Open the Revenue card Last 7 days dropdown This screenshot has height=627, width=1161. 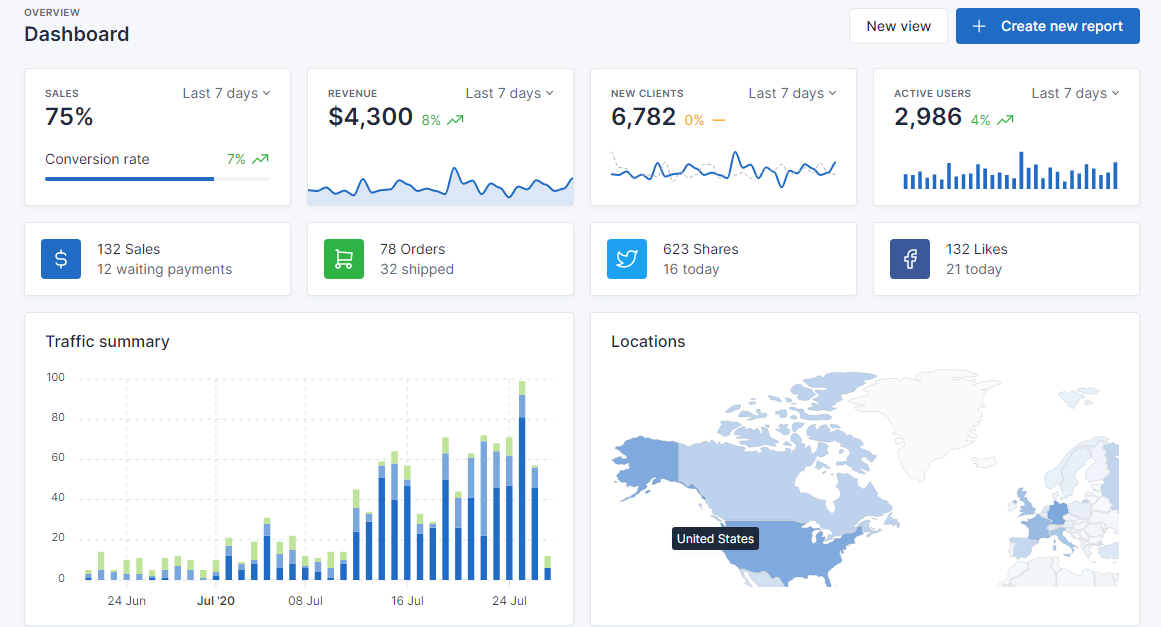(x=509, y=93)
